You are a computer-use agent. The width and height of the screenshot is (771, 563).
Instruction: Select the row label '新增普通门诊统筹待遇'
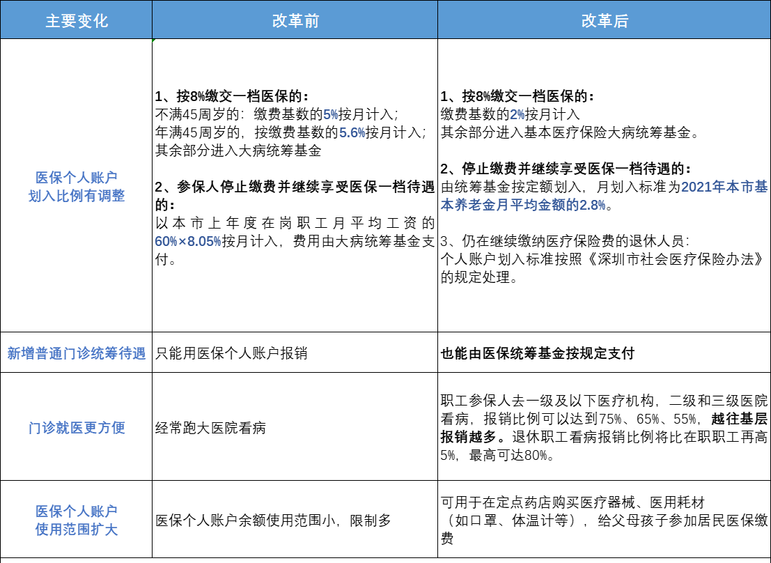[76, 353]
